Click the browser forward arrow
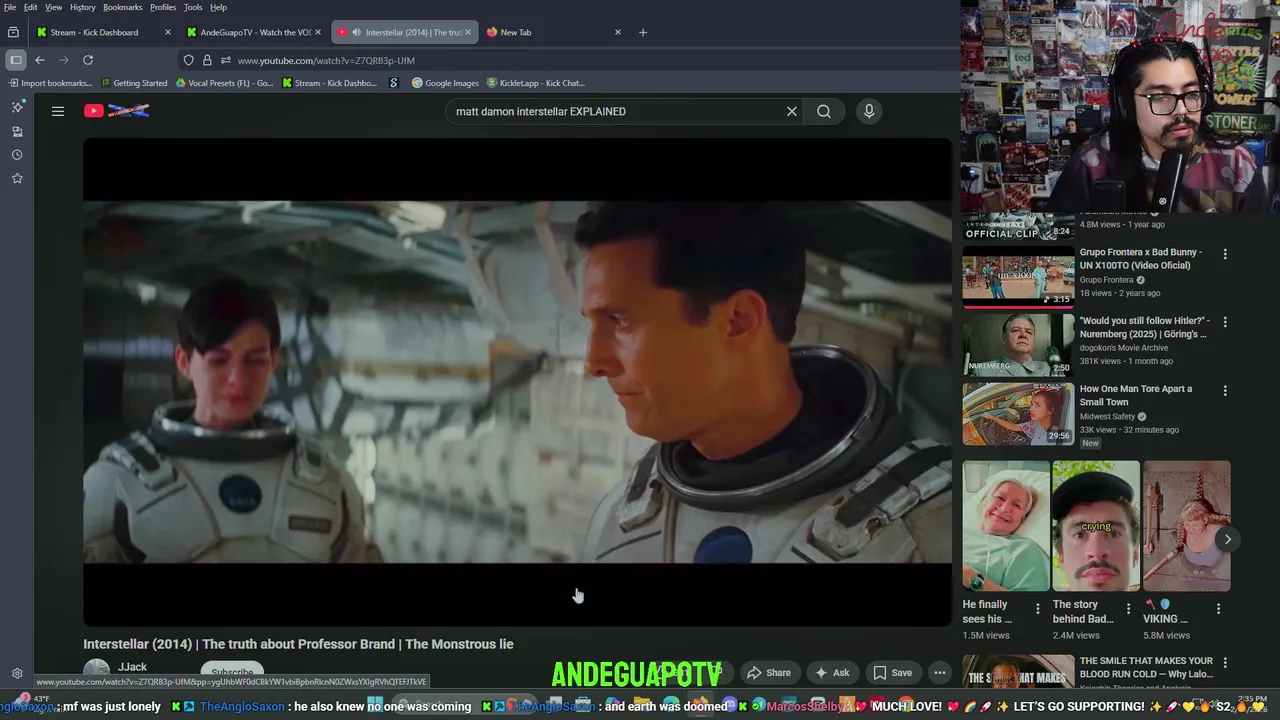Screen dimensions: 1280x720 pos(64,60)
